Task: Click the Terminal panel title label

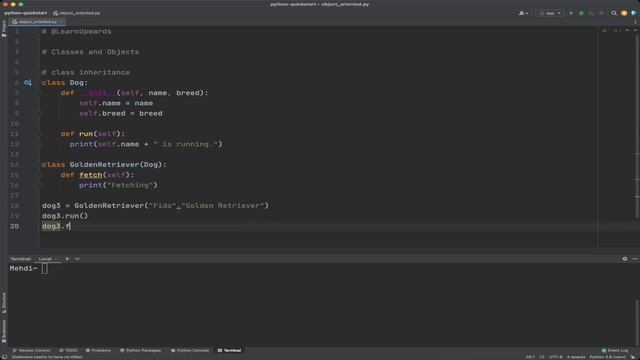Action: (x=20, y=259)
